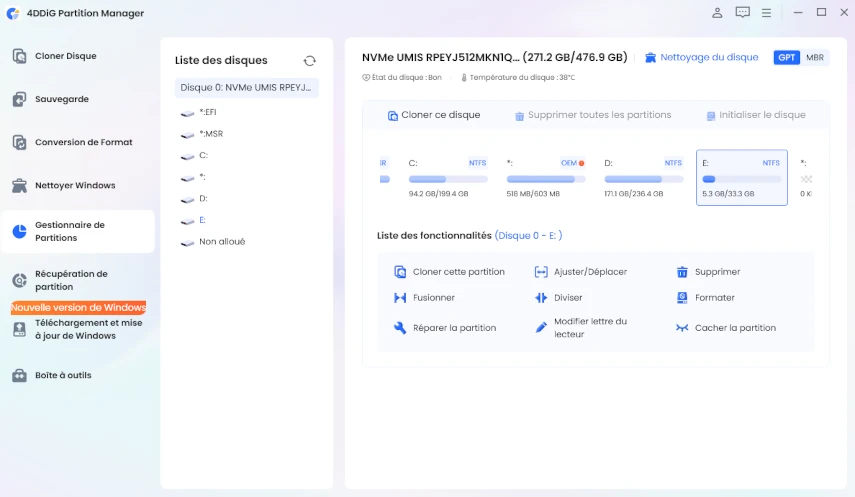This screenshot has width=855, height=497.
Task: Select the E: NTFS partition card
Action: click(x=742, y=178)
